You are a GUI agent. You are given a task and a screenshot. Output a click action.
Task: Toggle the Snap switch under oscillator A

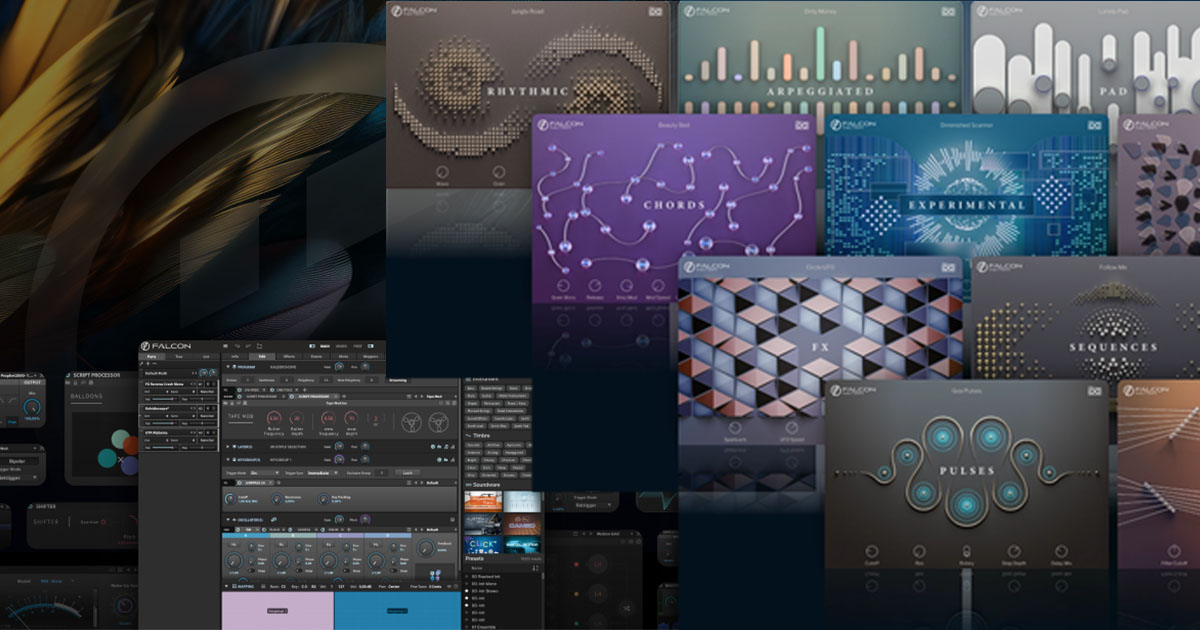252,570
